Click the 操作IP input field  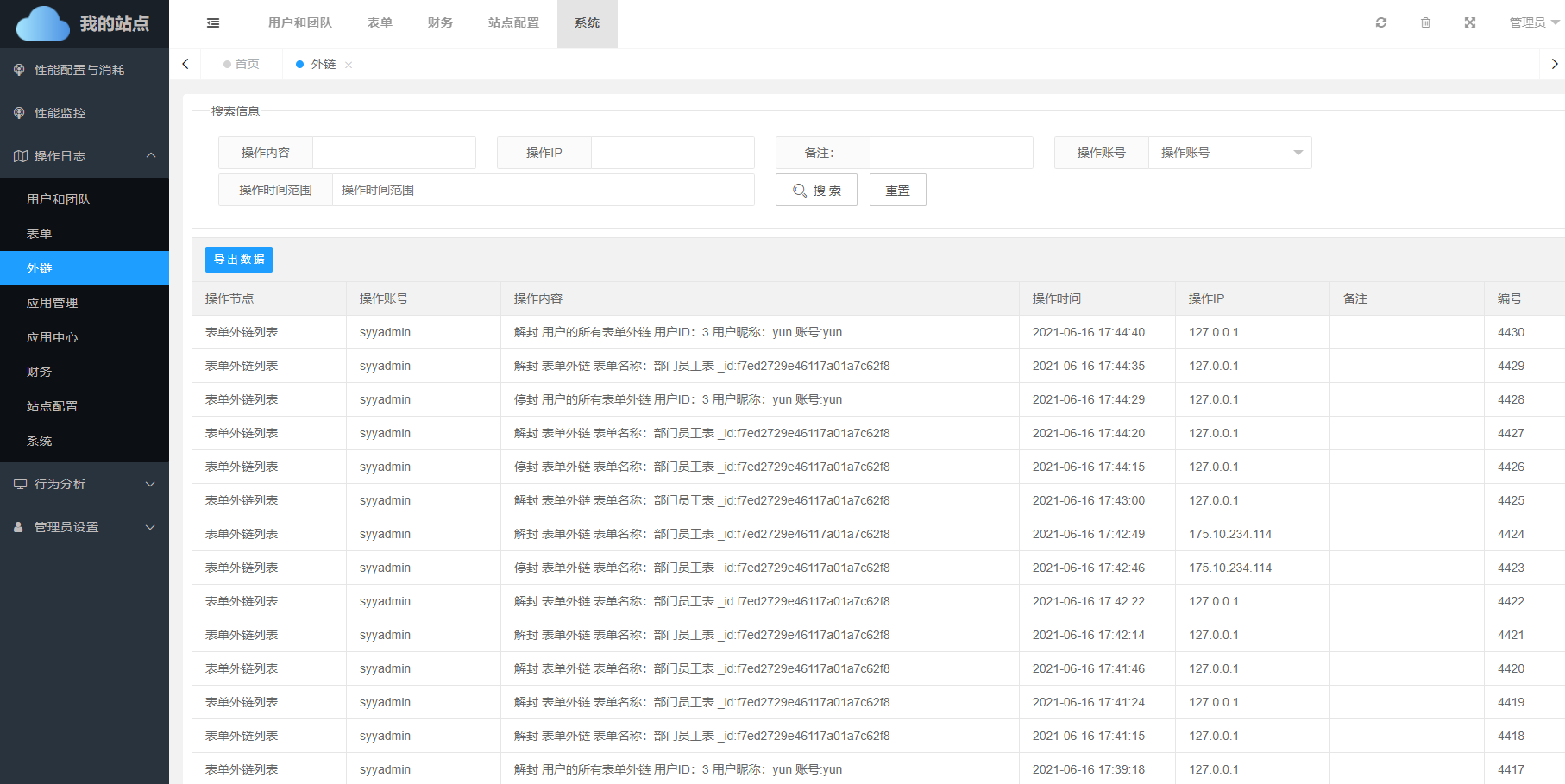point(672,153)
